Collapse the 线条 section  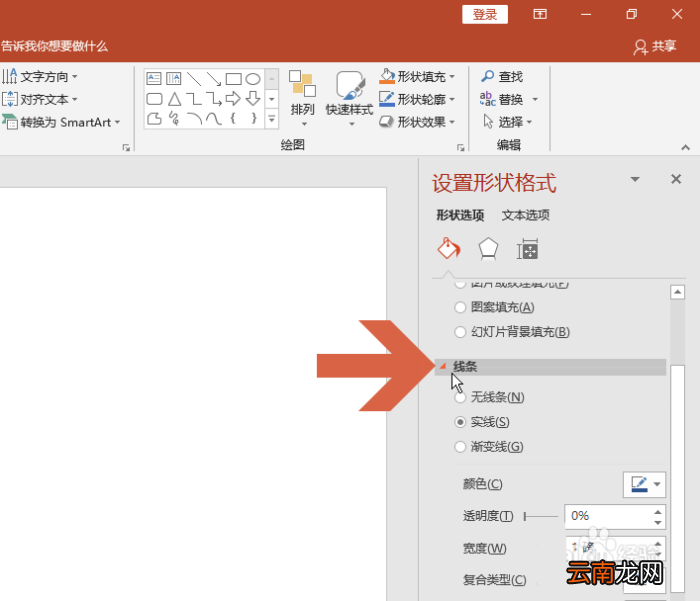pos(443,366)
